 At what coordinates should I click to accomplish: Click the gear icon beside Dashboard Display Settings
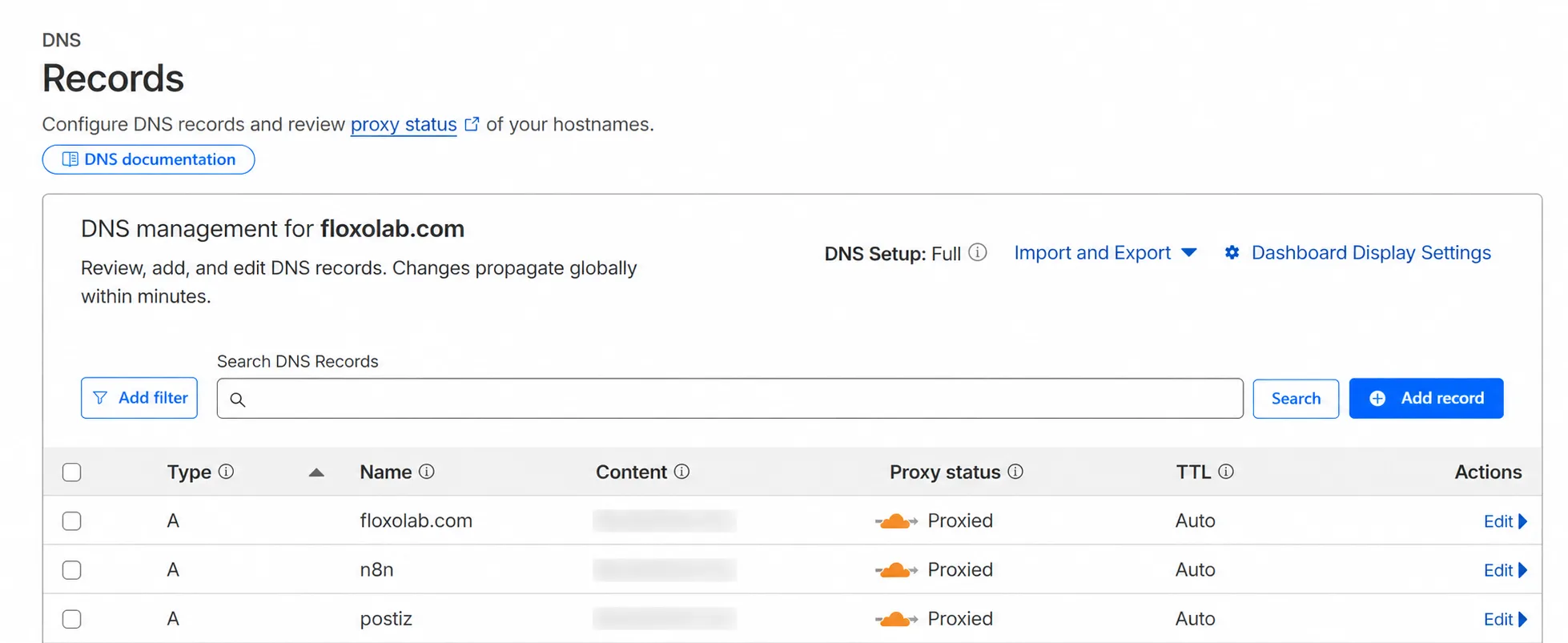1232,253
